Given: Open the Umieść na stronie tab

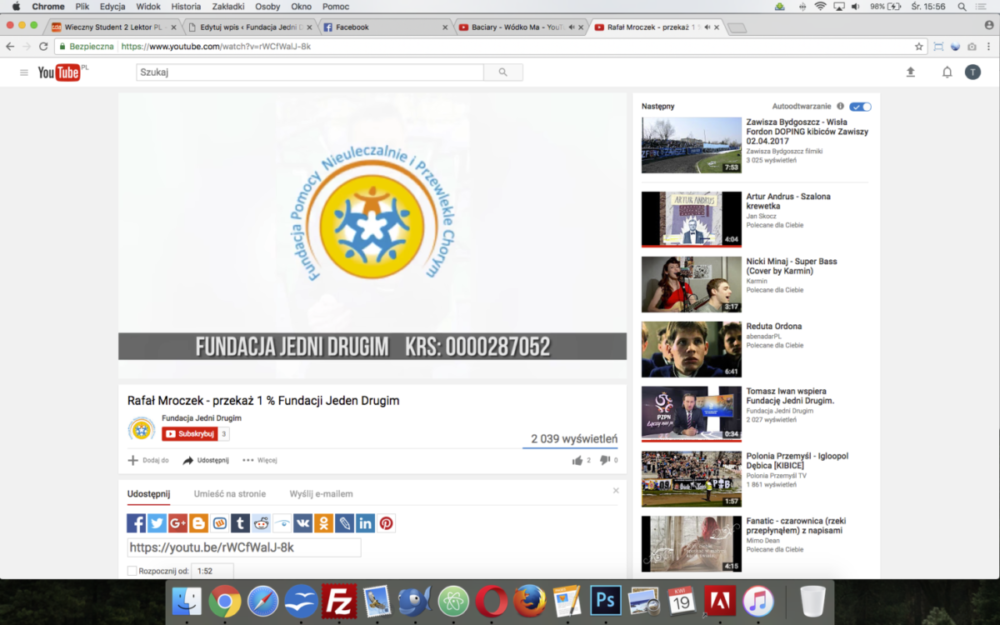Looking at the screenshot, I should pos(230,494).
